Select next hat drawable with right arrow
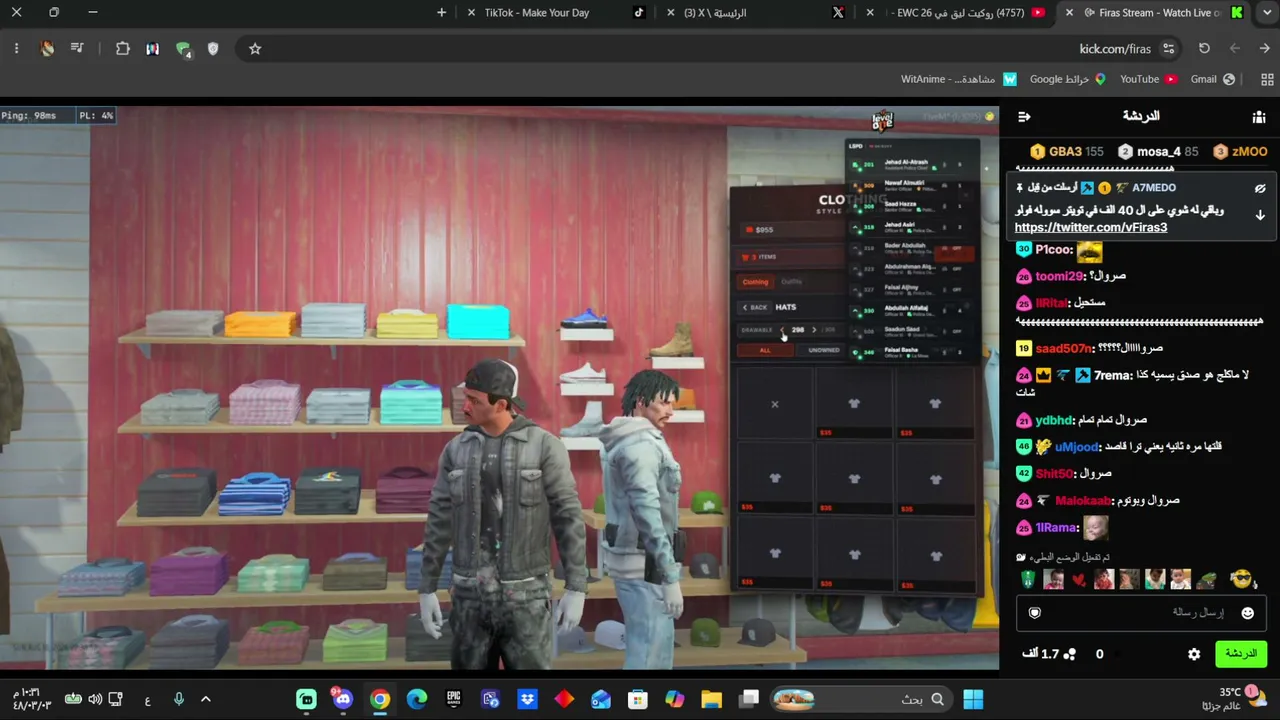 click(814, 330)
